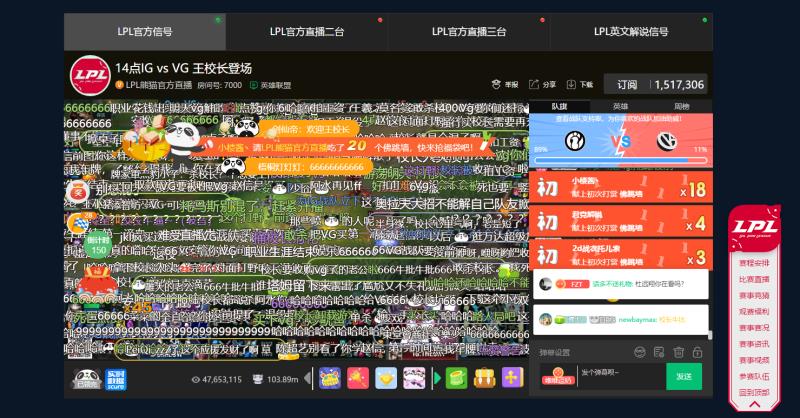This screenshot has height=418, width=800.
Task: Open the 队旗 panel tab
Action: pos(559,106)
